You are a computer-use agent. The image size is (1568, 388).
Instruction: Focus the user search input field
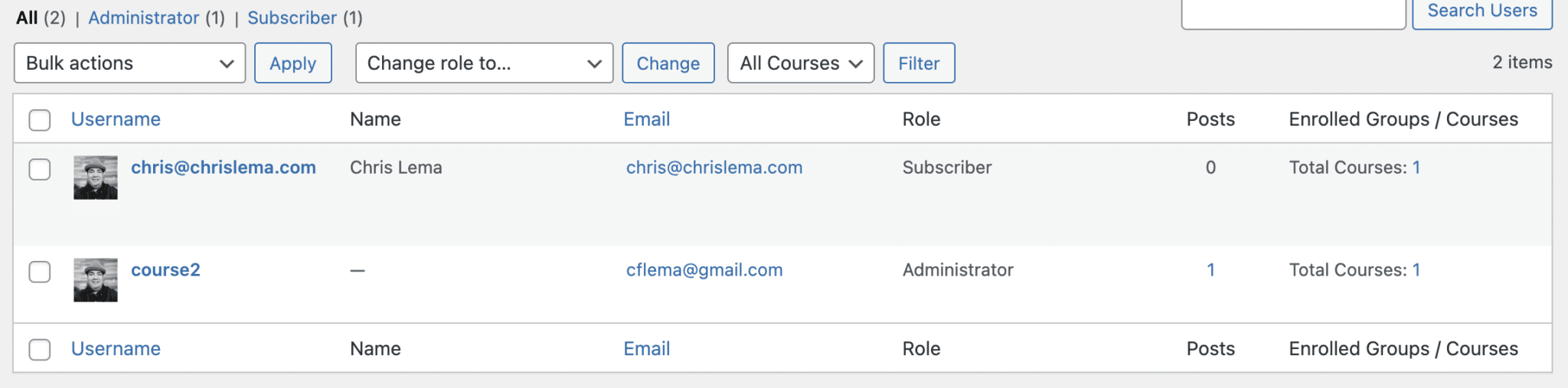[1293, 13]
